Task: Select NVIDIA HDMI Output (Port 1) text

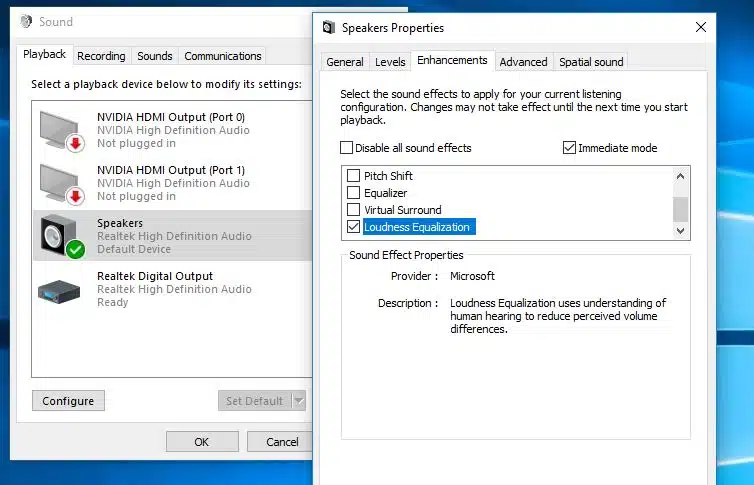Action: click(x=171, y=170)
